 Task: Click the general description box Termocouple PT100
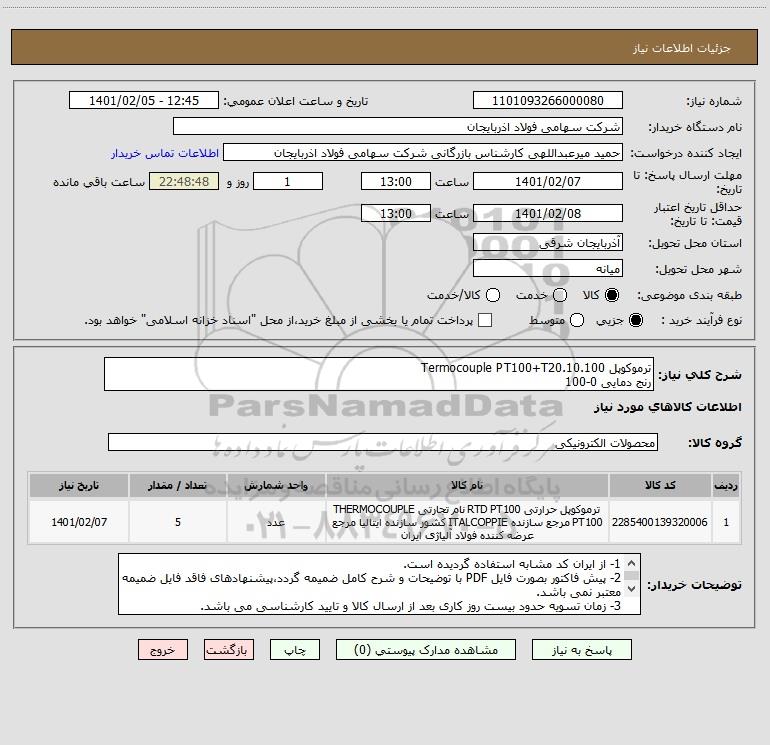click(379, 374)
